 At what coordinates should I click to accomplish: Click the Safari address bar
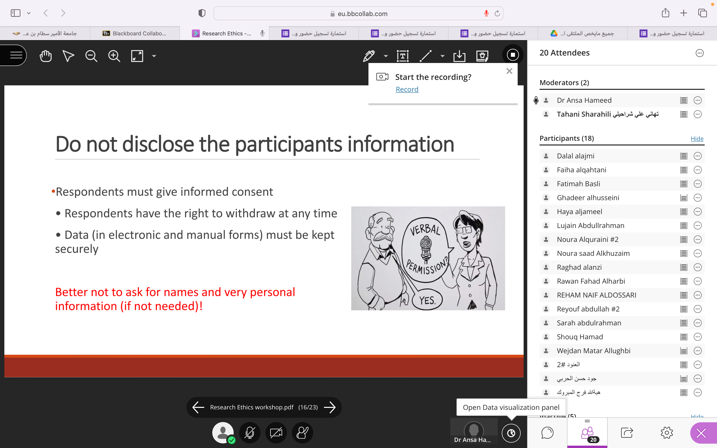tap(358, 13)
